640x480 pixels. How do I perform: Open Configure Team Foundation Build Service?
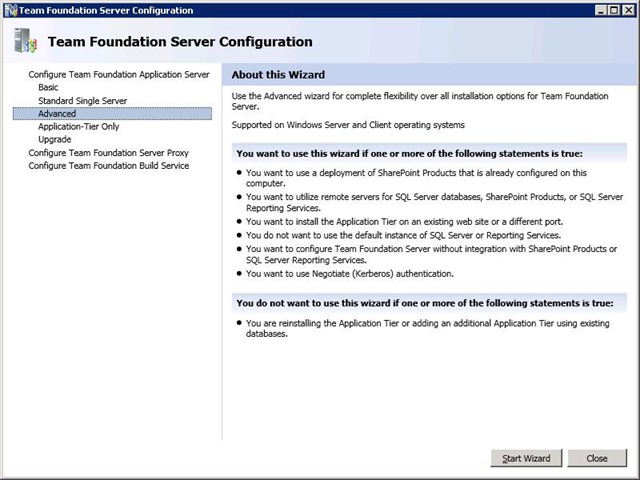coord(109,166)
